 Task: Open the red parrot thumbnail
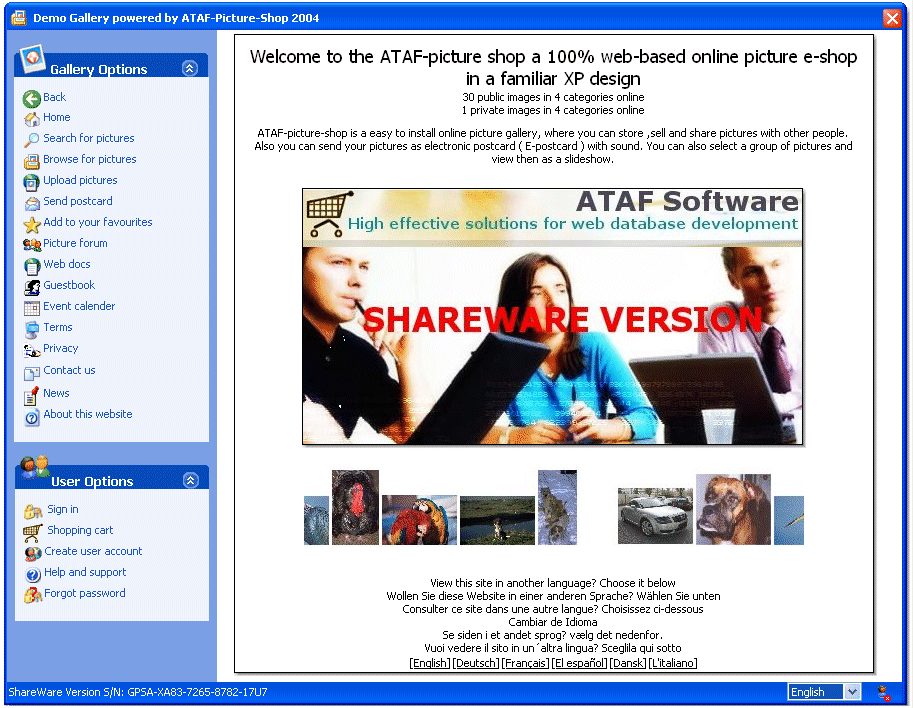(x=419, y=520)
